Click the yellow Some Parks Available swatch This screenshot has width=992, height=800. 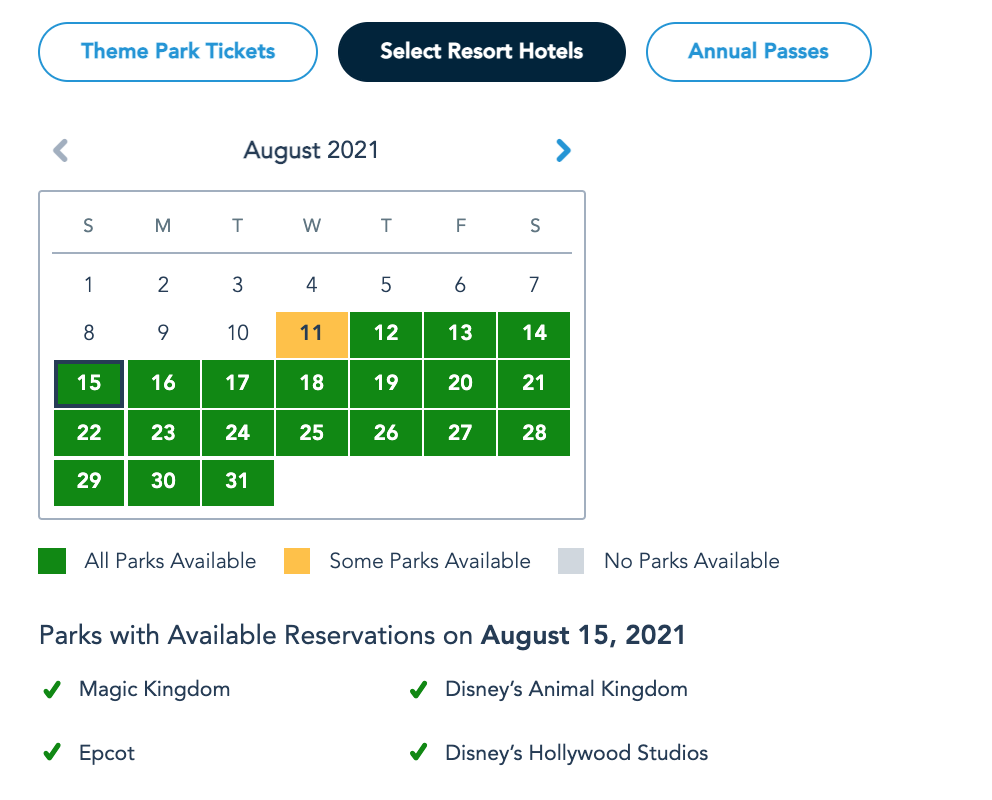click(x=297, y=561)
